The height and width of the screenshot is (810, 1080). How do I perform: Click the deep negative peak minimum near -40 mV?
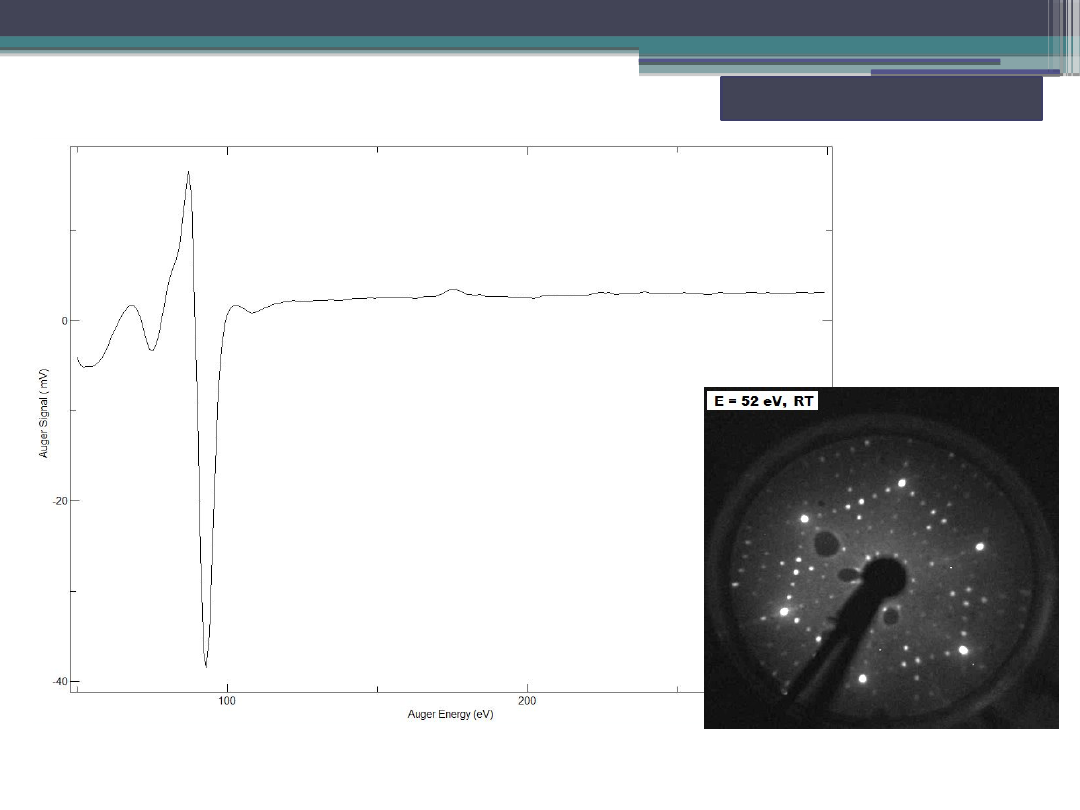206,664
